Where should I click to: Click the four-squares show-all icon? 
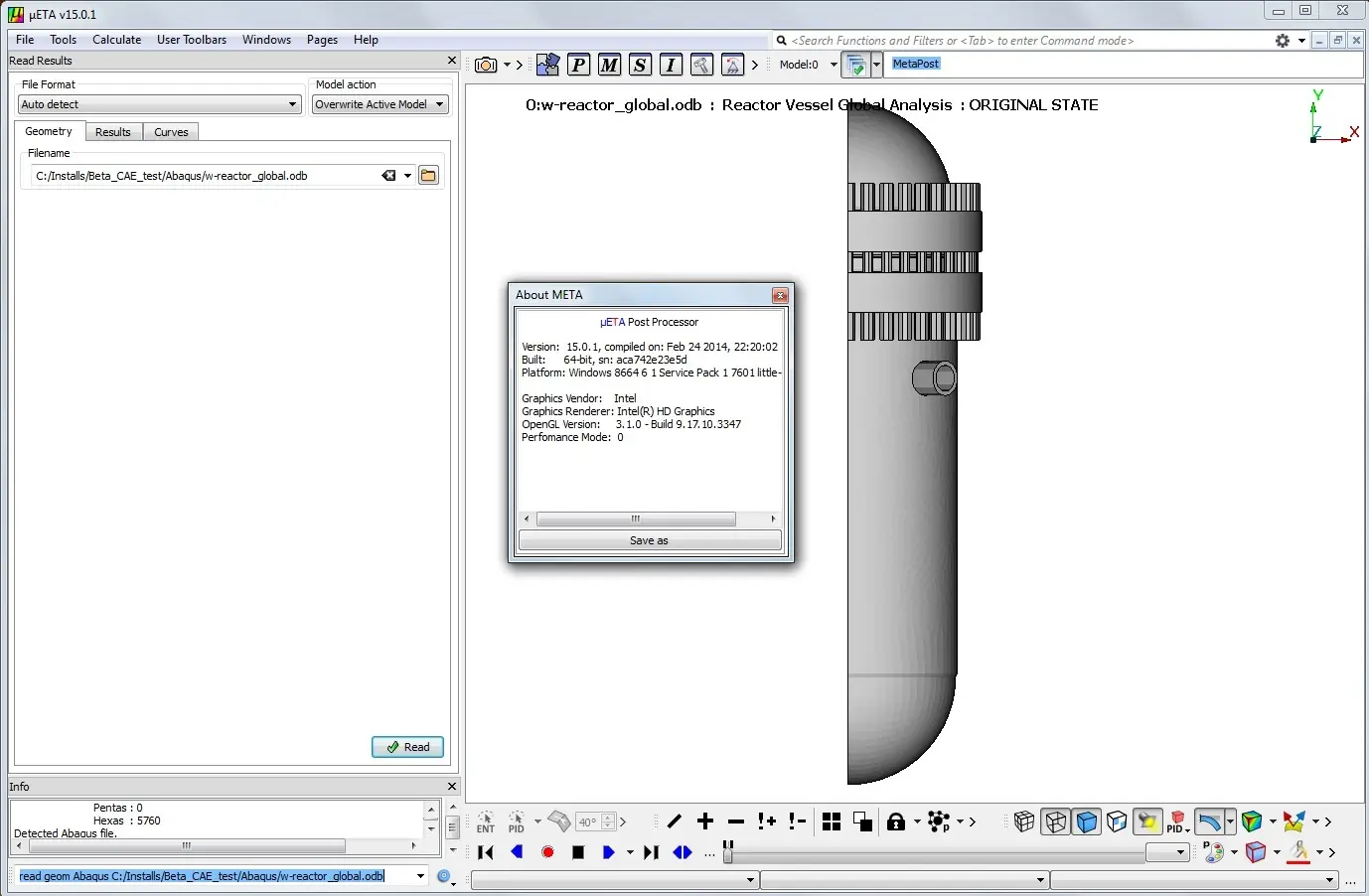pyautogui.click(x=832, y=821)
